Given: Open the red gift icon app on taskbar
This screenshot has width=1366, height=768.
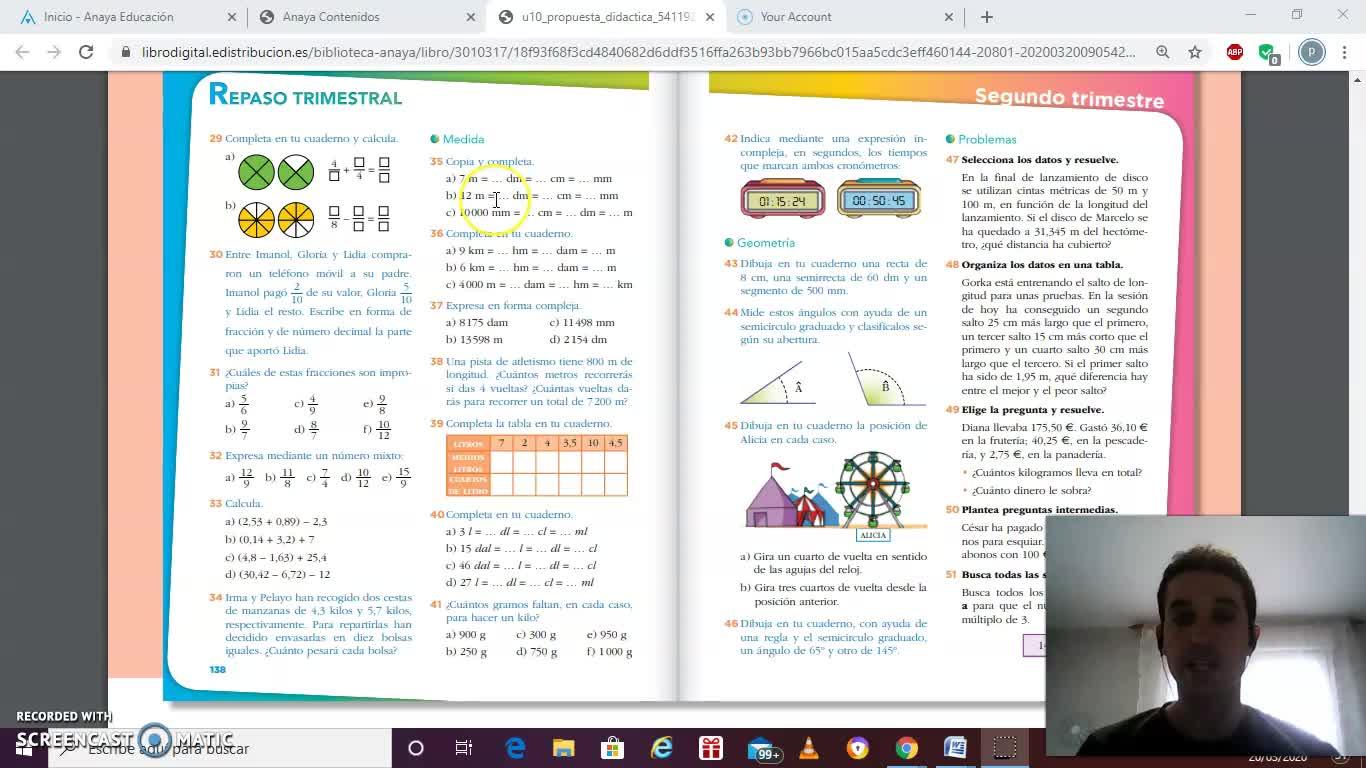Looking at the screenshot, I should tap(711, 748).
